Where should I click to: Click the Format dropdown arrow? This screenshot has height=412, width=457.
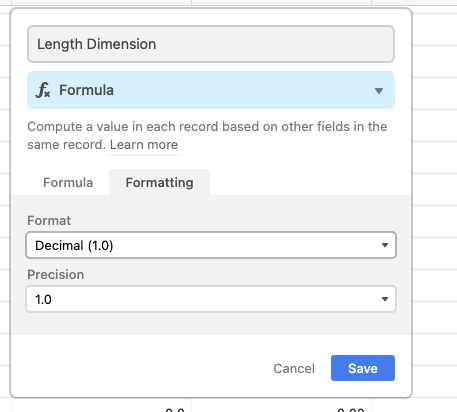[x=385, y=245]
